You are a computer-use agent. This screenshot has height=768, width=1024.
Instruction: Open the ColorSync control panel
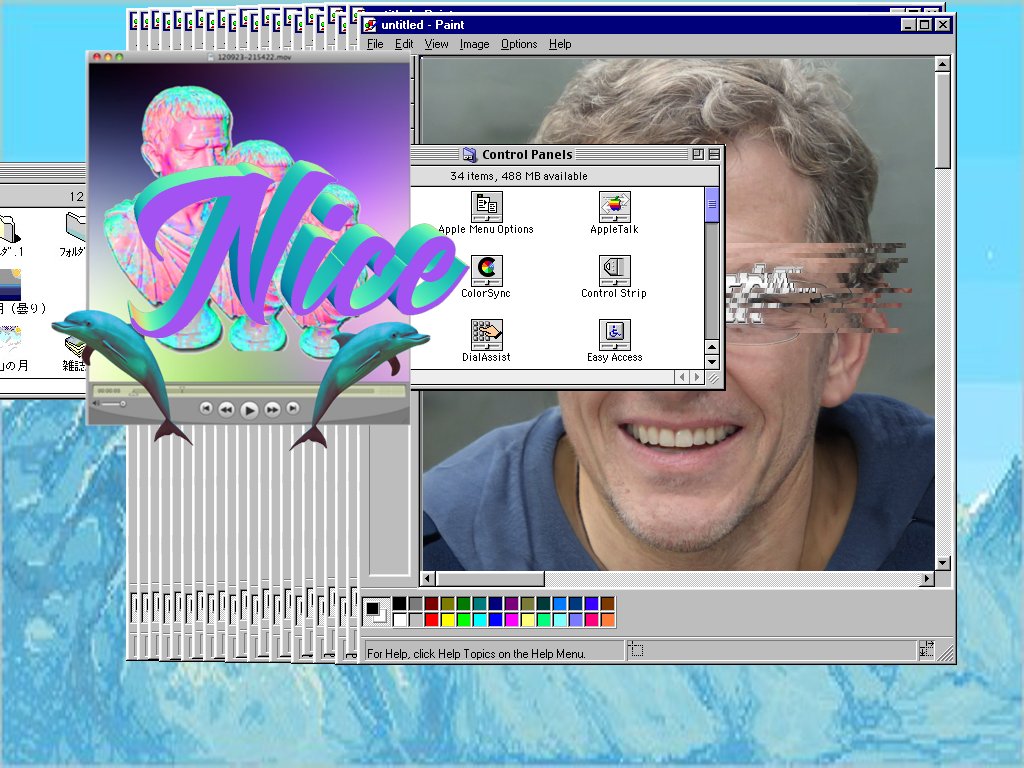(487, 270)
